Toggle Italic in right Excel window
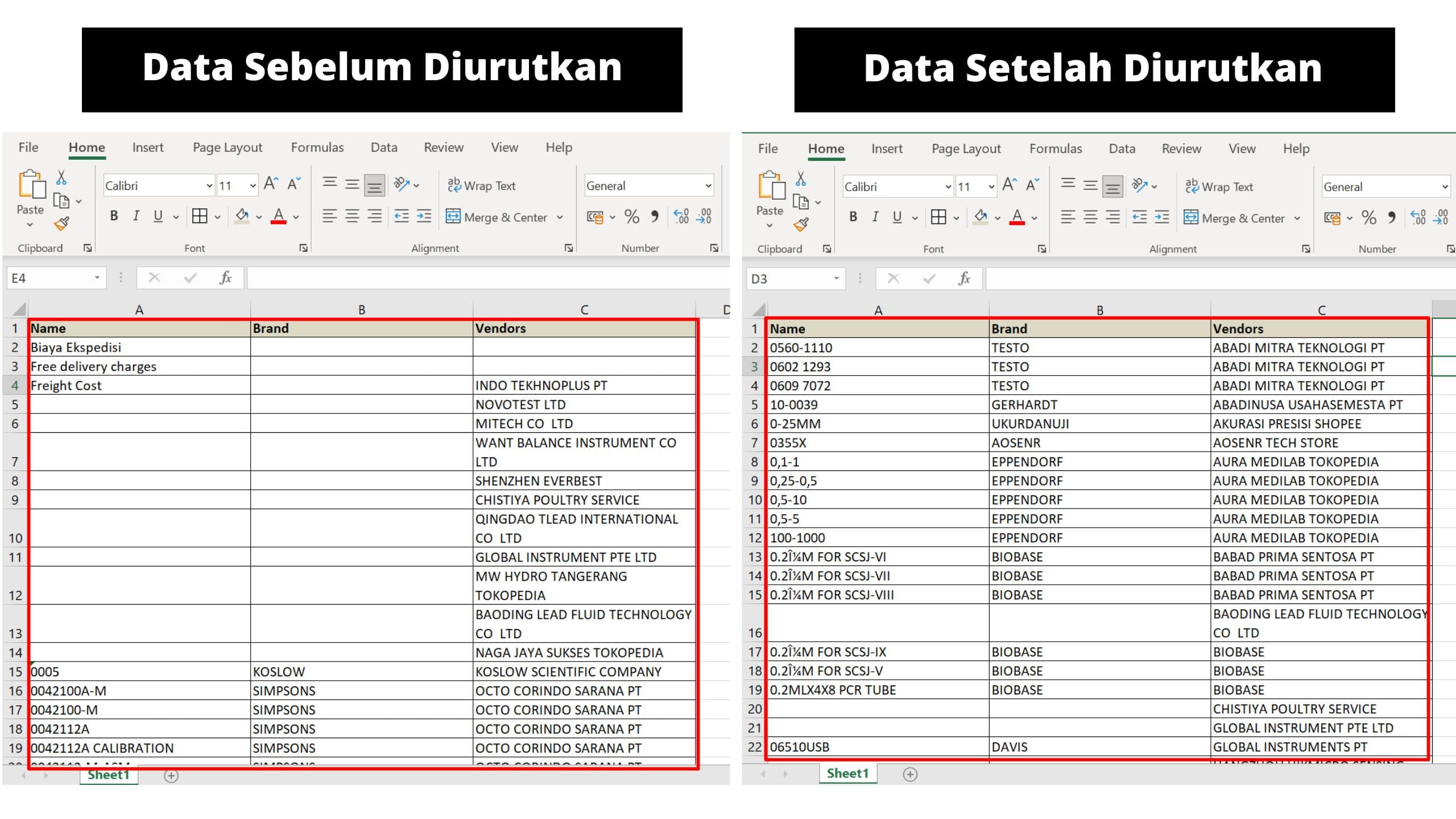This screenshot has width=1456, height=819. pos(875,217)
